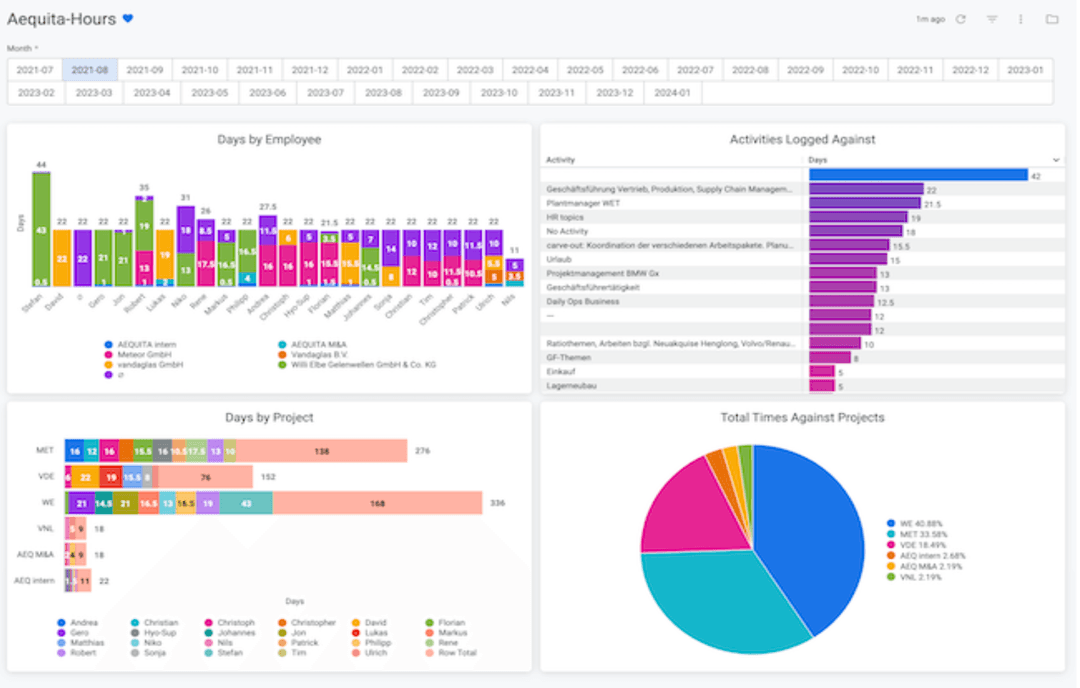
Task: Toggle Florian in the Days by Project legend
Action: (445, 623)
